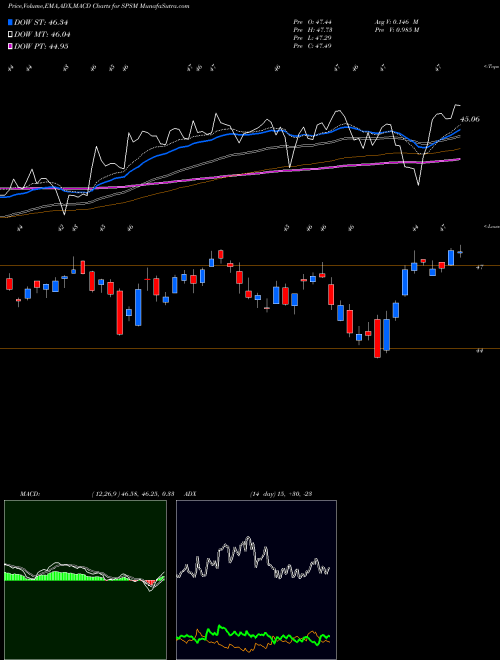
Task: Select the DOW PT: 44.95 label
Action: tap(41, 46)
